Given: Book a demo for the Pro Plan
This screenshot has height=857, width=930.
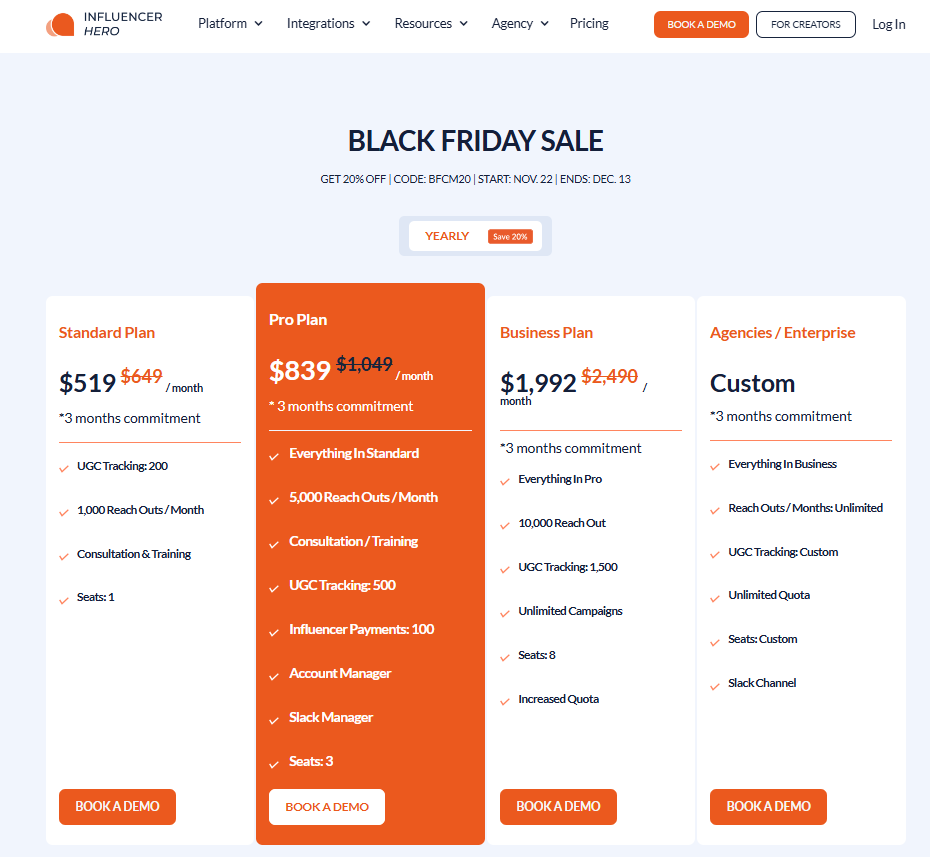Looking at the screenshot, I should (x=326, y=807).
